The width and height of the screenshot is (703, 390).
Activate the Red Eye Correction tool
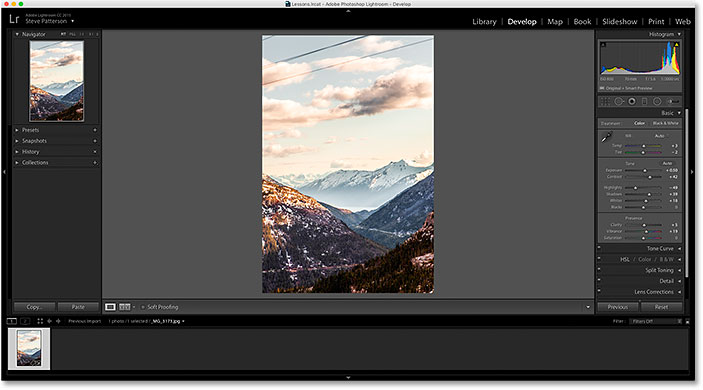click(632, 101)
